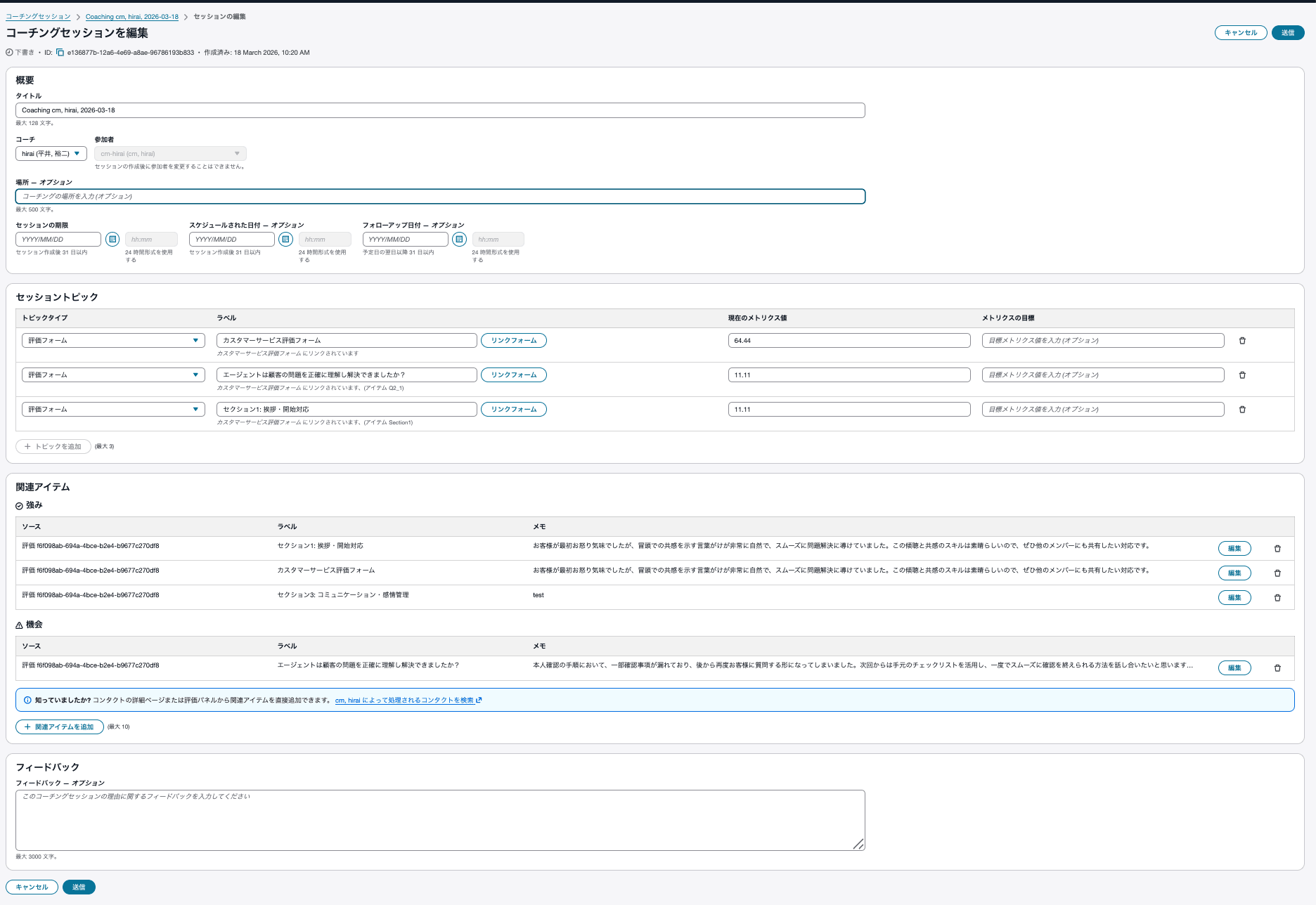Delete the セクション1: 挨拶・開始対応 topic row
This screenshot has height=905, width=1316.
point(1242,410)
